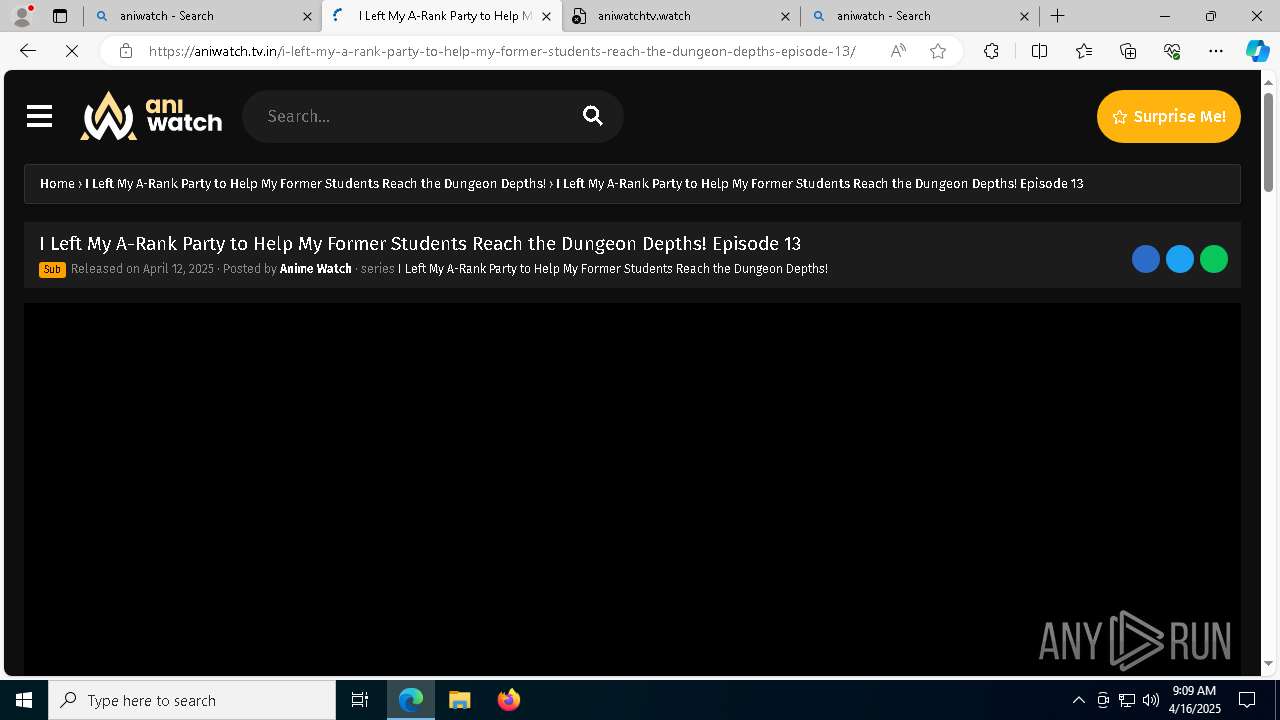Open Task View on the taskbar
The height and width of the screenshot is (720, 1280).
tap(360, 700)
